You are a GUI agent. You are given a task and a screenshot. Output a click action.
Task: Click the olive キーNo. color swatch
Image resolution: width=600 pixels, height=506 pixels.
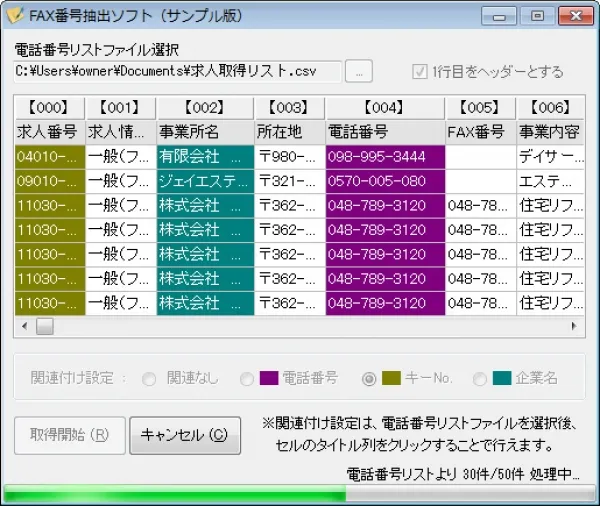(391, 379)
